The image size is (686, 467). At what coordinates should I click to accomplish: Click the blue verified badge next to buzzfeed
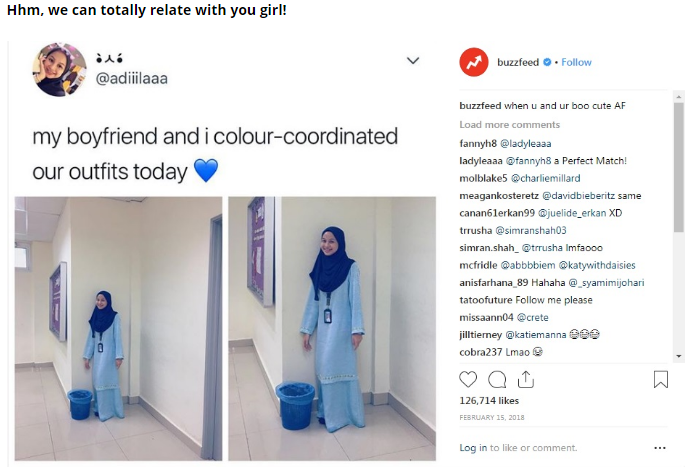[x=547, y=63]
